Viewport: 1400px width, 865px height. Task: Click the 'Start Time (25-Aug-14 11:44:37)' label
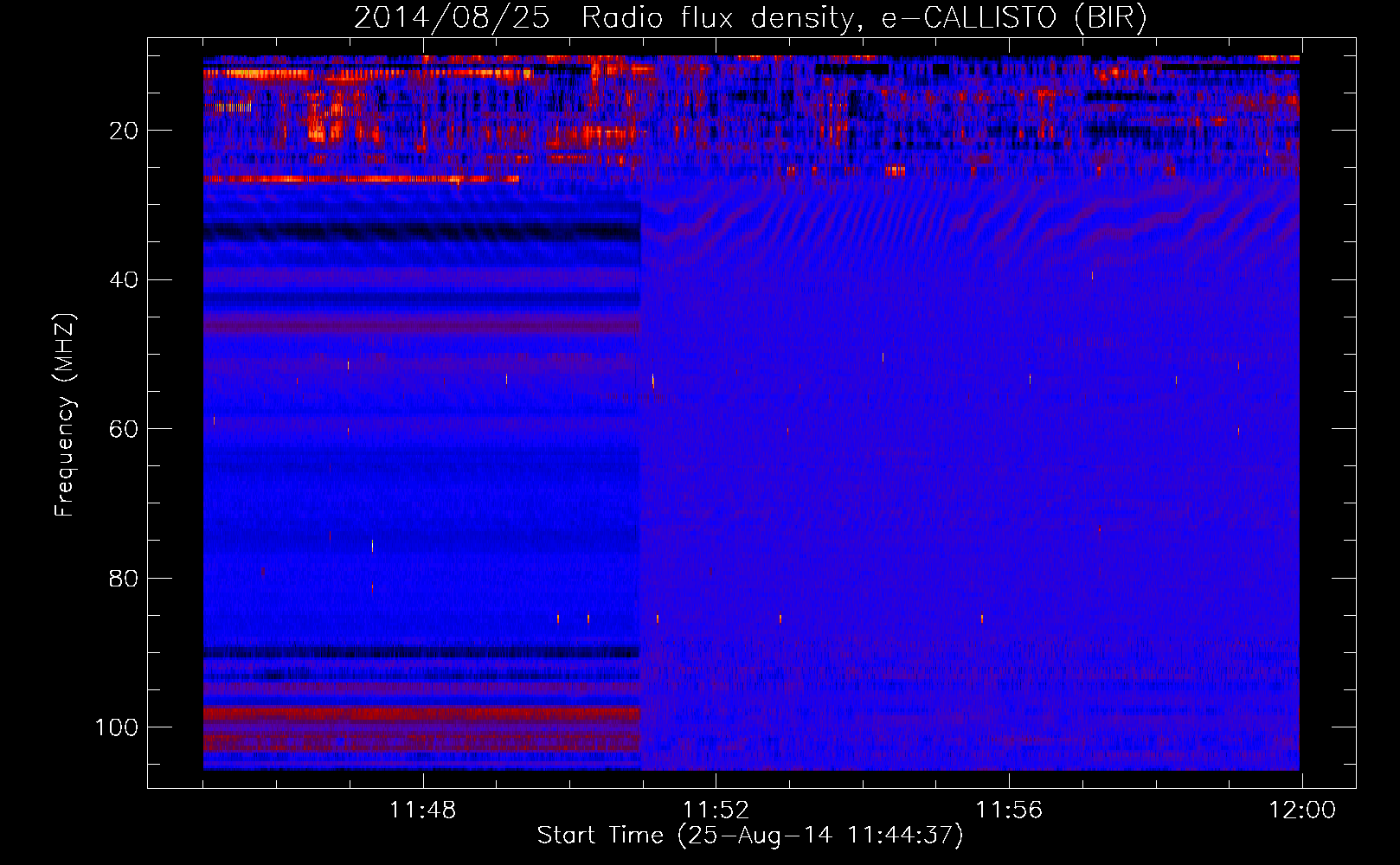coord(750,836)
